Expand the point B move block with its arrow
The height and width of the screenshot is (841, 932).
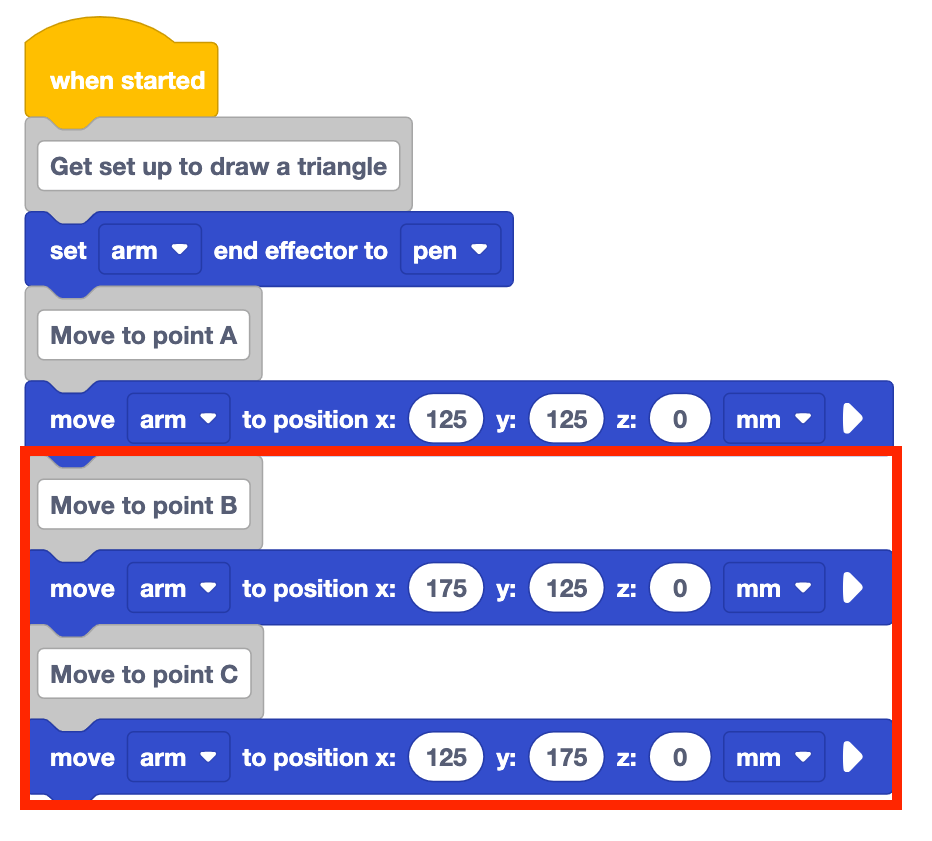pyautogui.click(x=852, y=589)
